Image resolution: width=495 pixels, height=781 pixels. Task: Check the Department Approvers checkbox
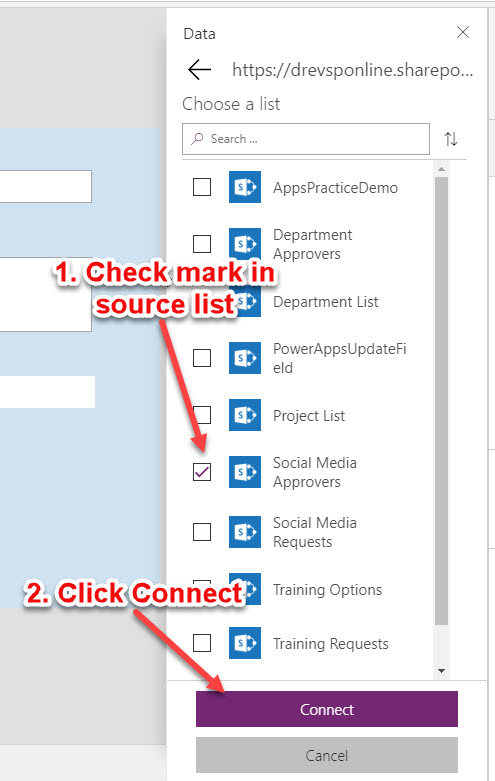click(x=202, y=244)
